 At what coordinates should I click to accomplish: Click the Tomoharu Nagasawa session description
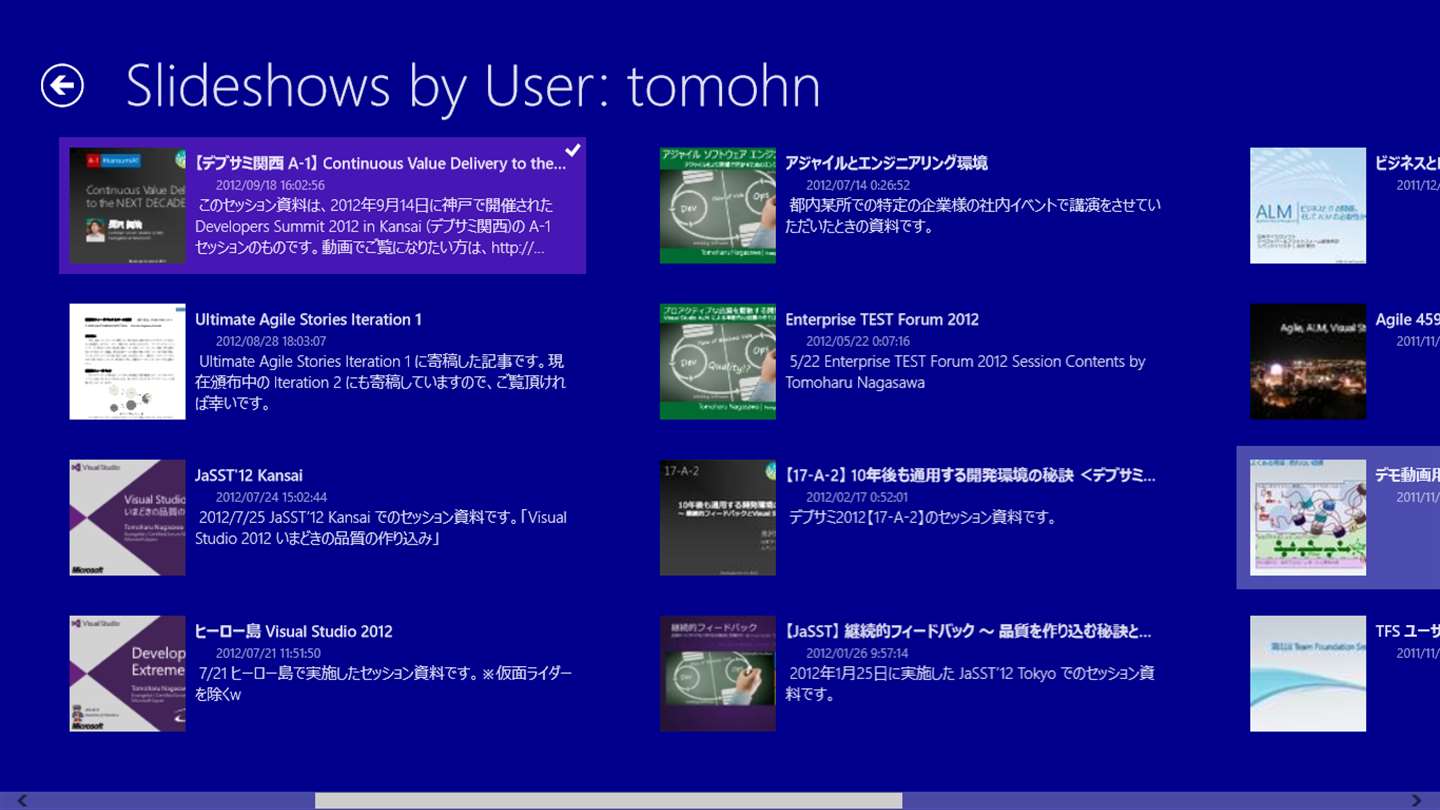coord(965,372)
